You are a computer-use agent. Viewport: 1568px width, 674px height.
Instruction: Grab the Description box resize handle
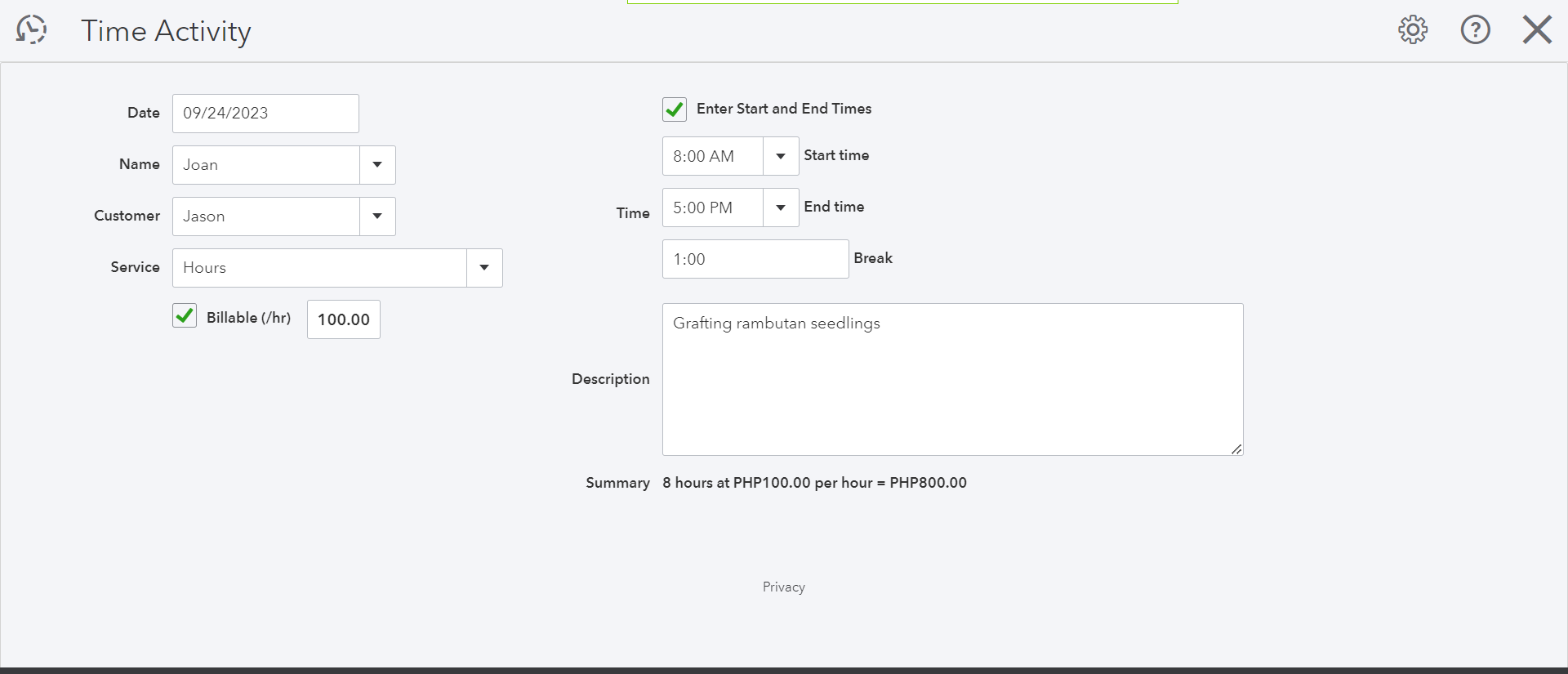tap(1236, 449)
